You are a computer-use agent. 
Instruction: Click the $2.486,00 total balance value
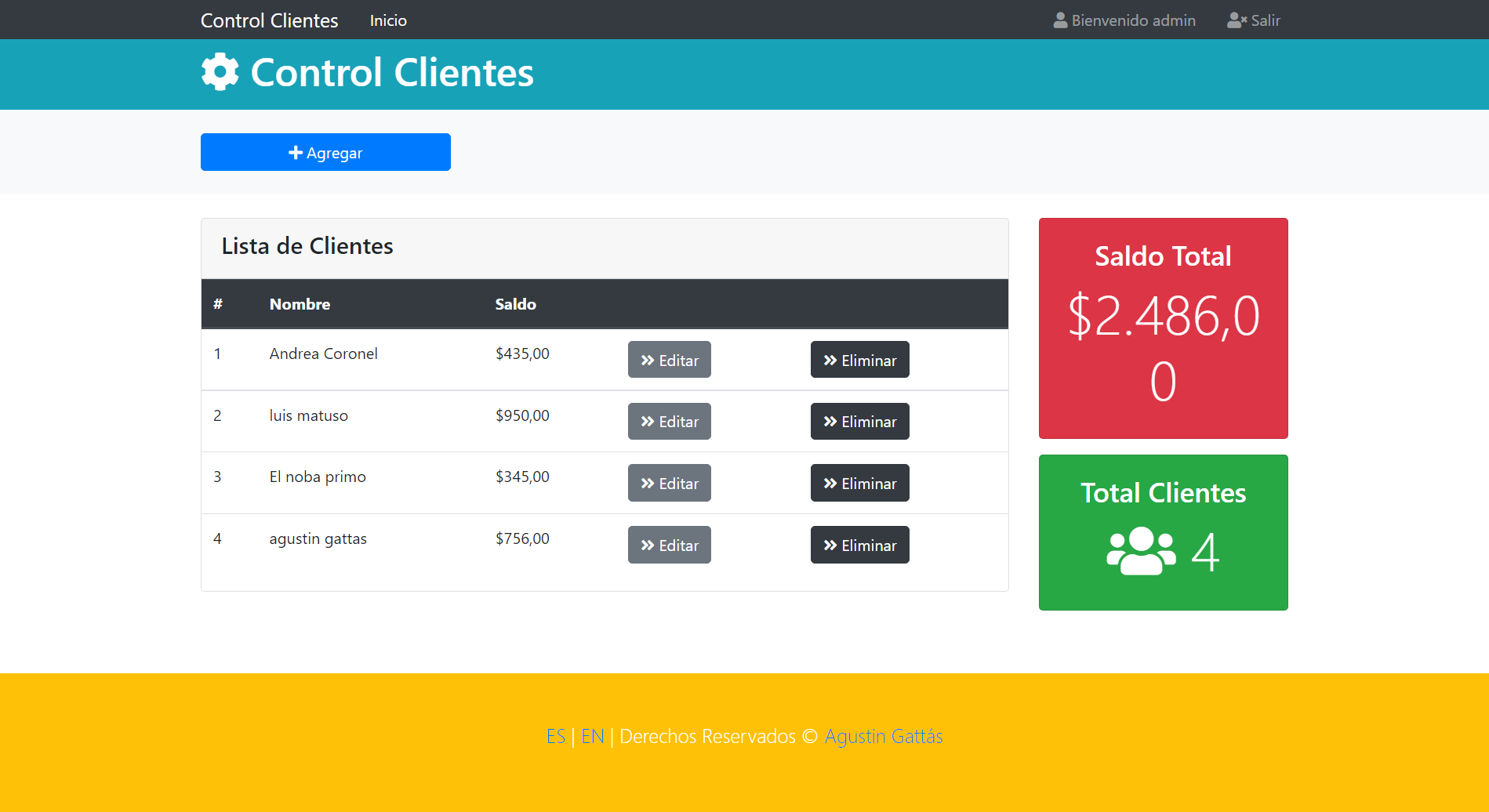pyautogui.click(x=1164, y=349)
